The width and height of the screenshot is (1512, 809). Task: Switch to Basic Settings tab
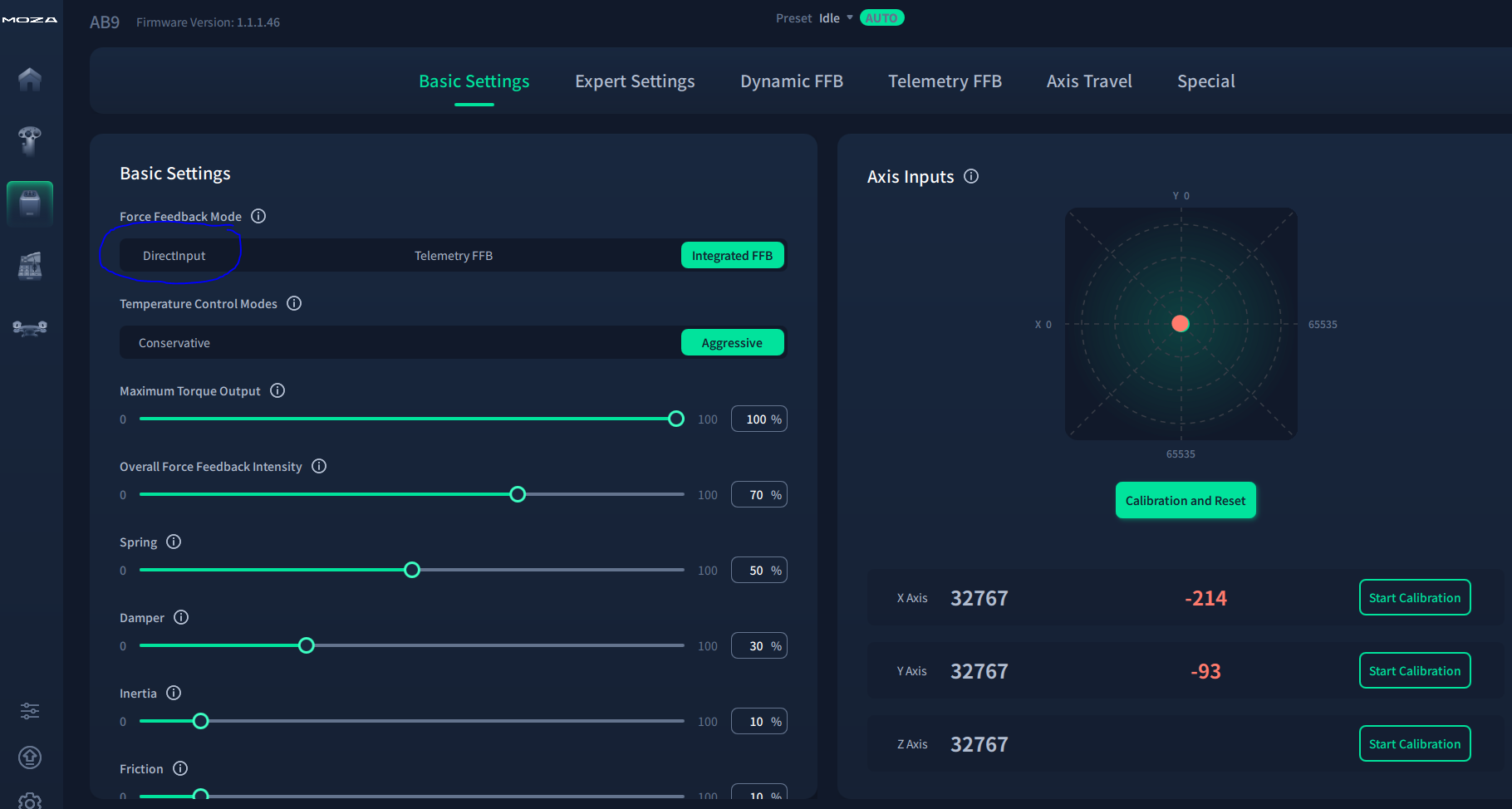click(x=474, y=81)
